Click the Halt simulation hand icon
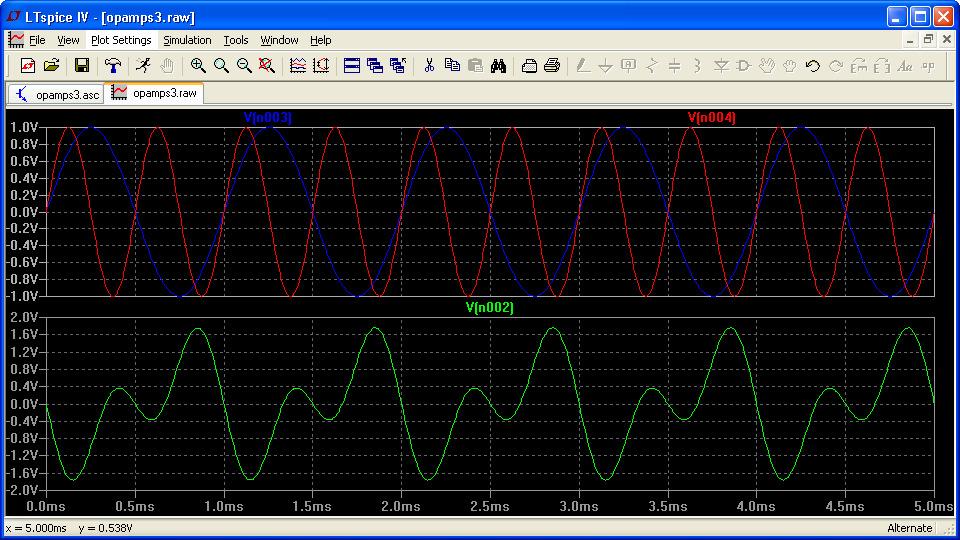 coord(167,66)
